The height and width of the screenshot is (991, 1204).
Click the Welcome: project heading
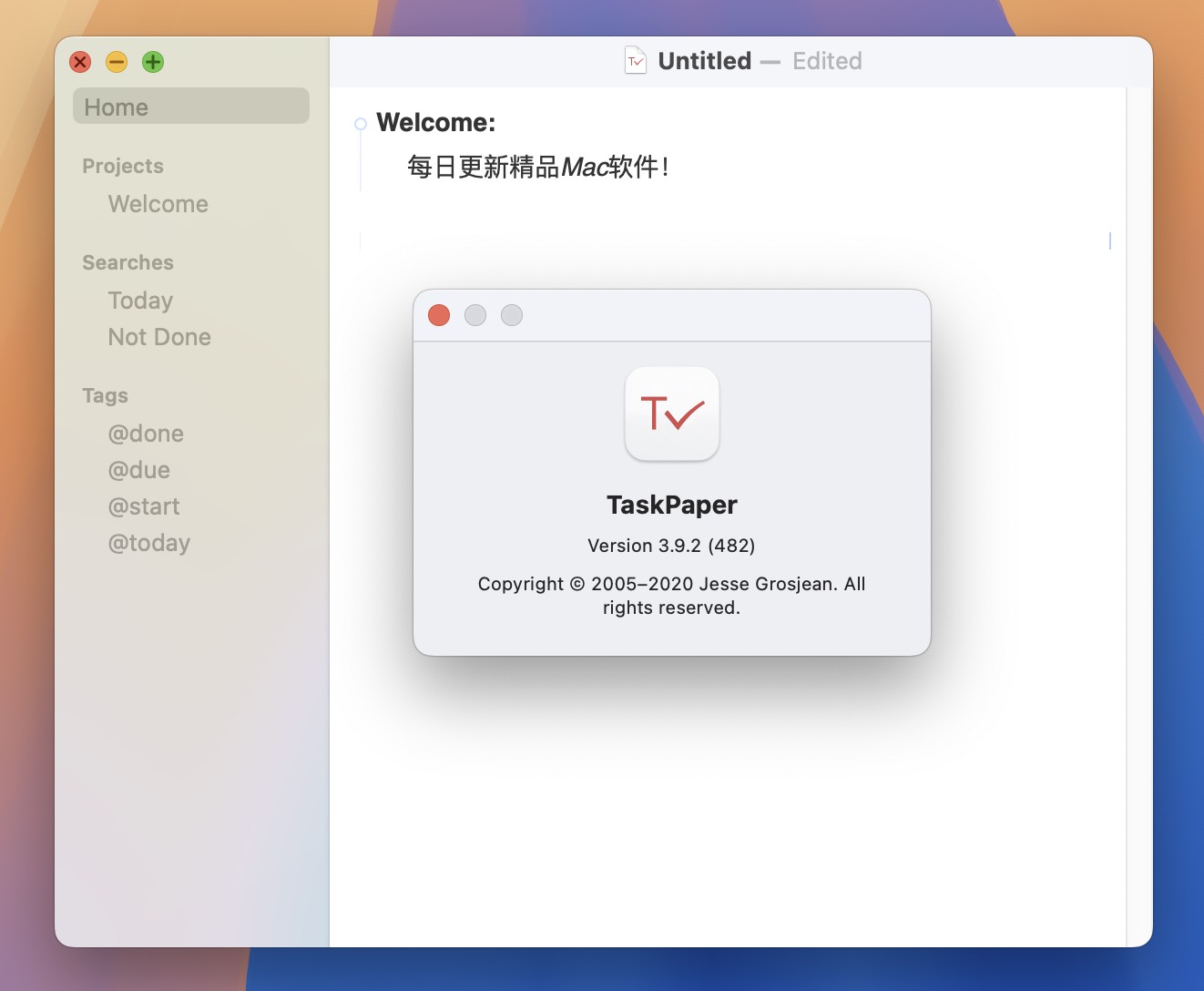436,122
